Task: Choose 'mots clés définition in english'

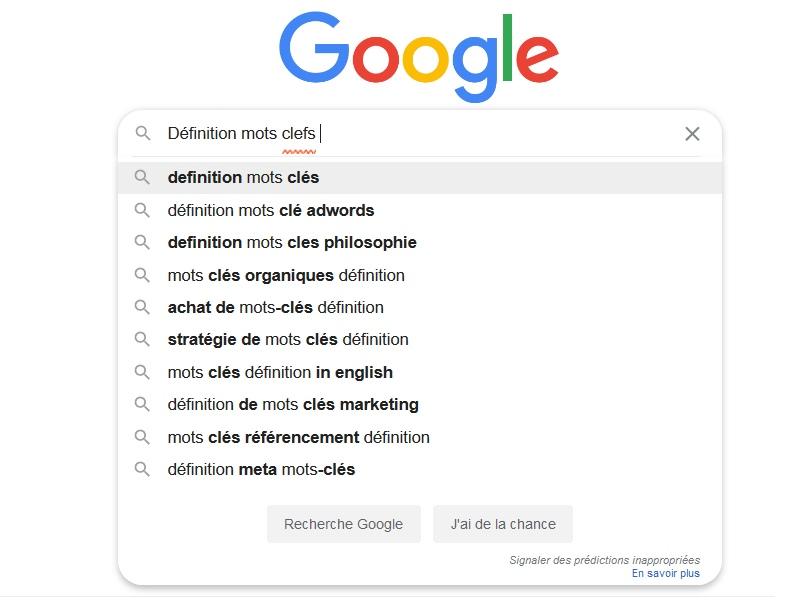Action: (x=420, y=372)
